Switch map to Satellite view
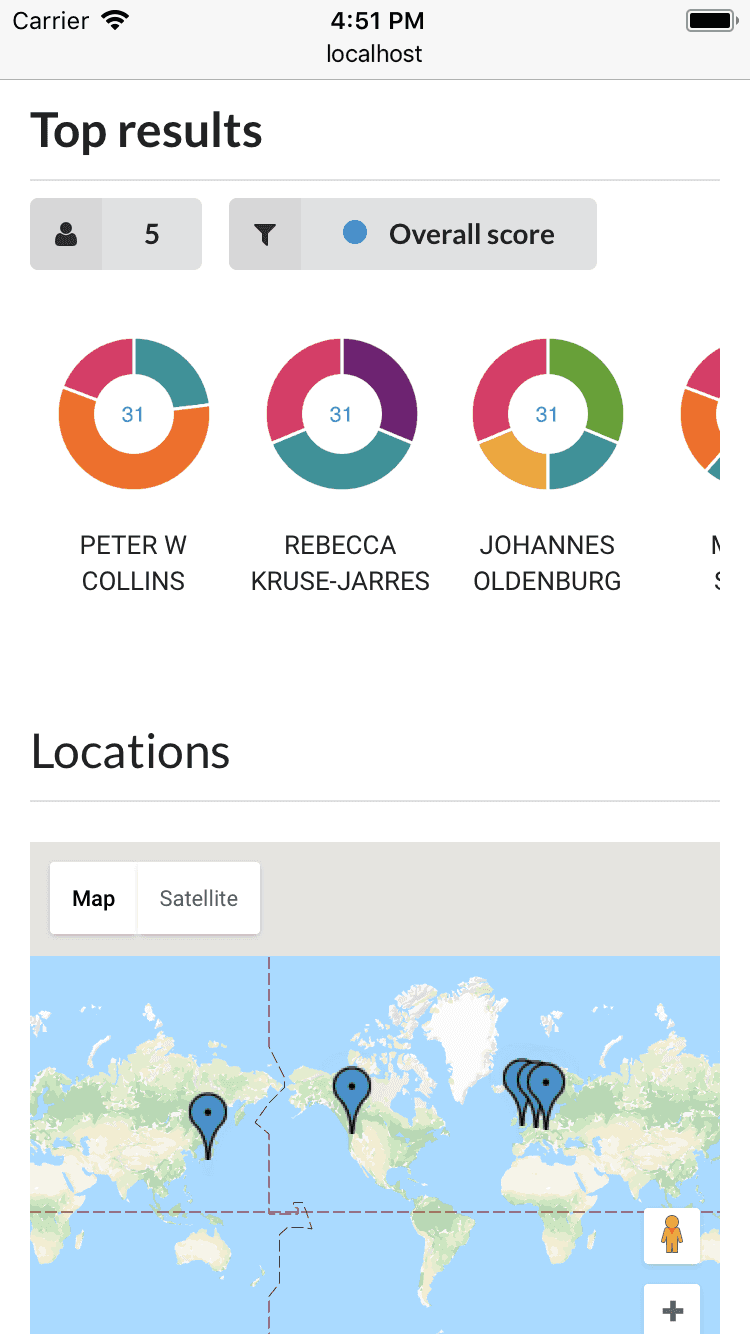This screenshot has height=1334, width=750. (199, 898)
